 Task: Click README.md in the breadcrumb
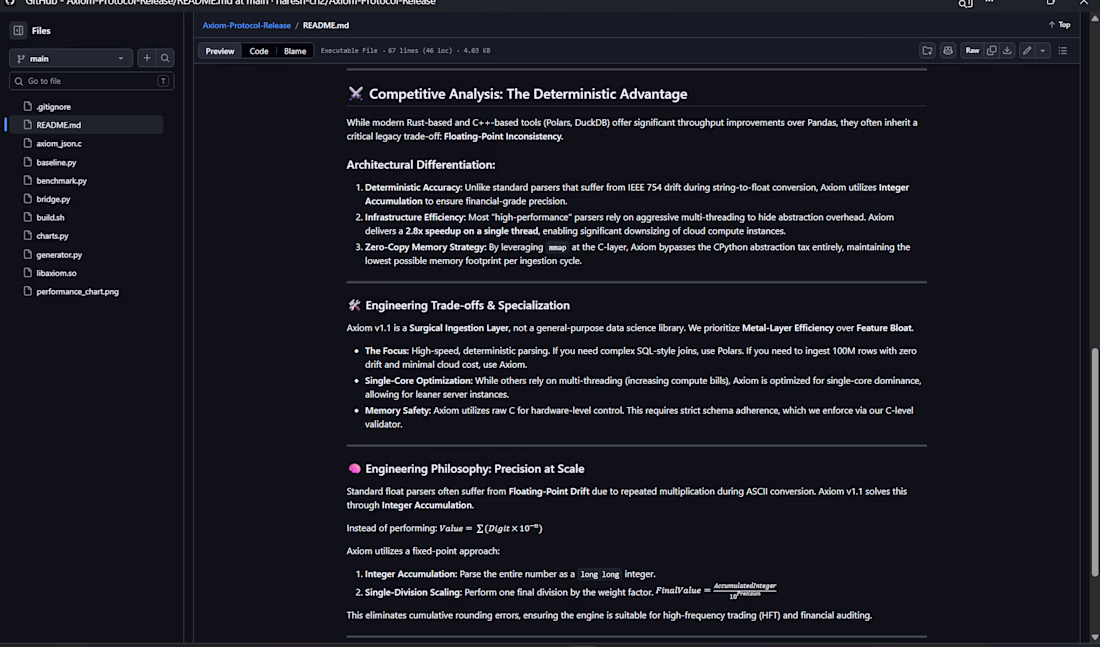click(x=326, y=25)
